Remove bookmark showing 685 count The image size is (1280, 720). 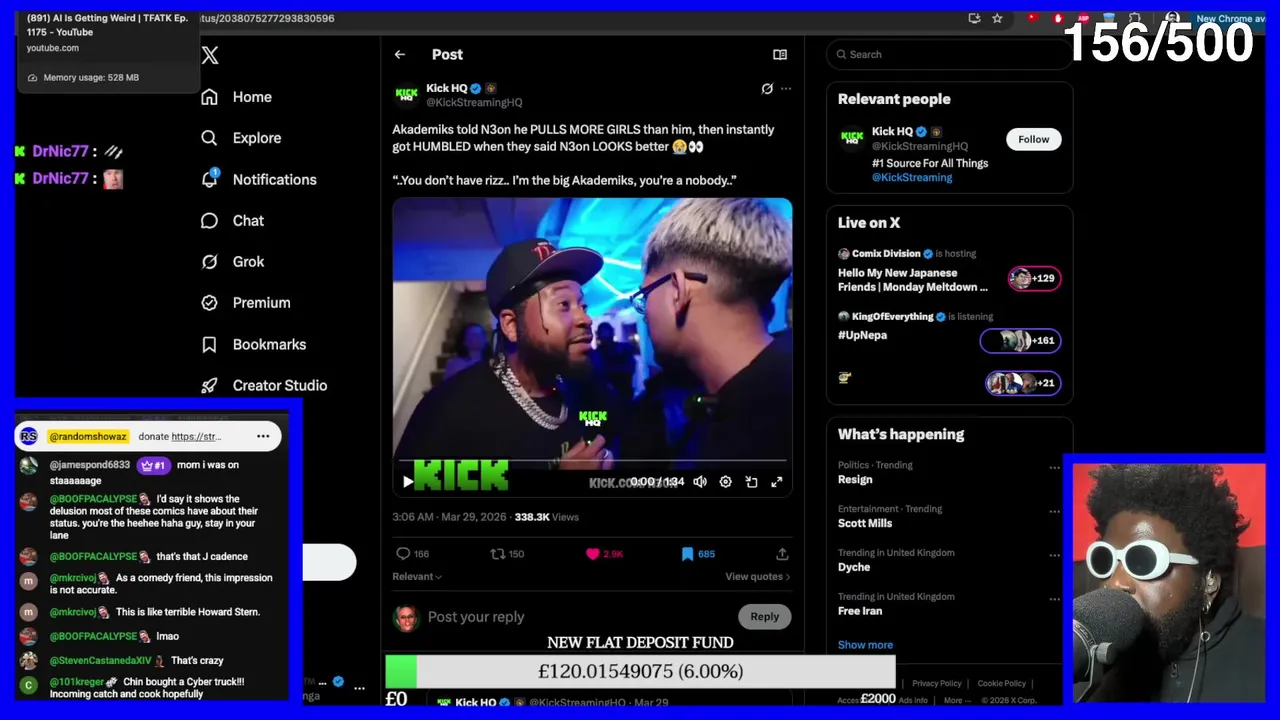(698, 554)
